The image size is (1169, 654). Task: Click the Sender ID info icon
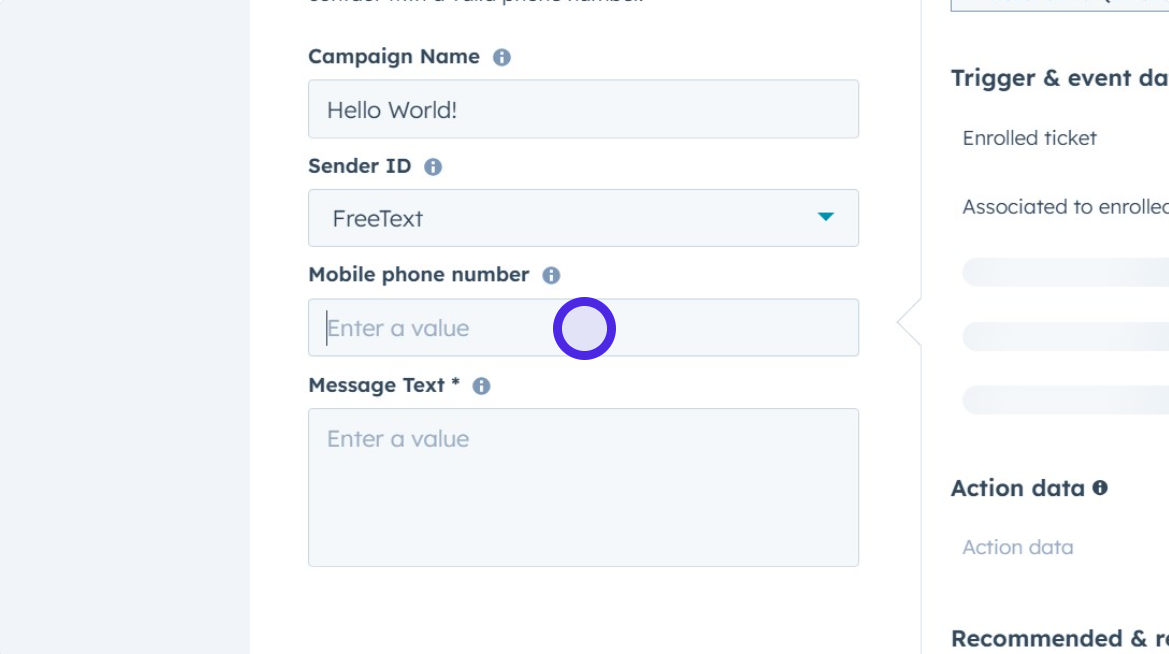(433, 167)
